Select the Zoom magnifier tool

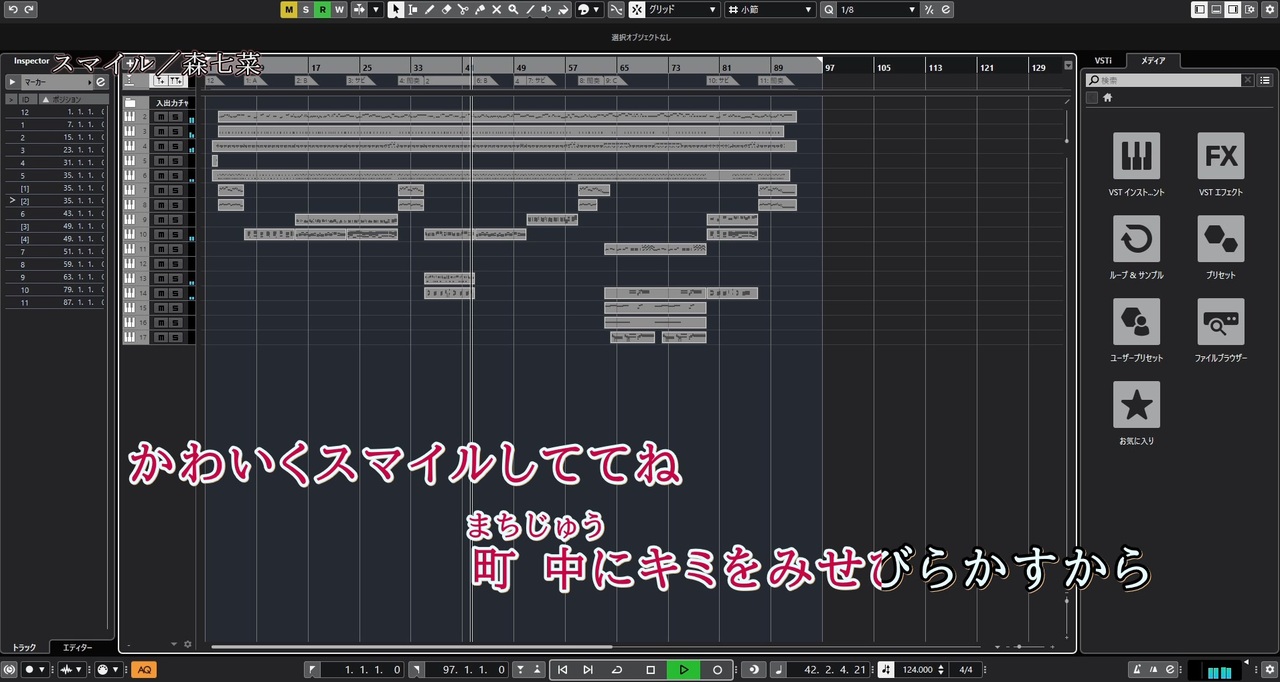513,9
